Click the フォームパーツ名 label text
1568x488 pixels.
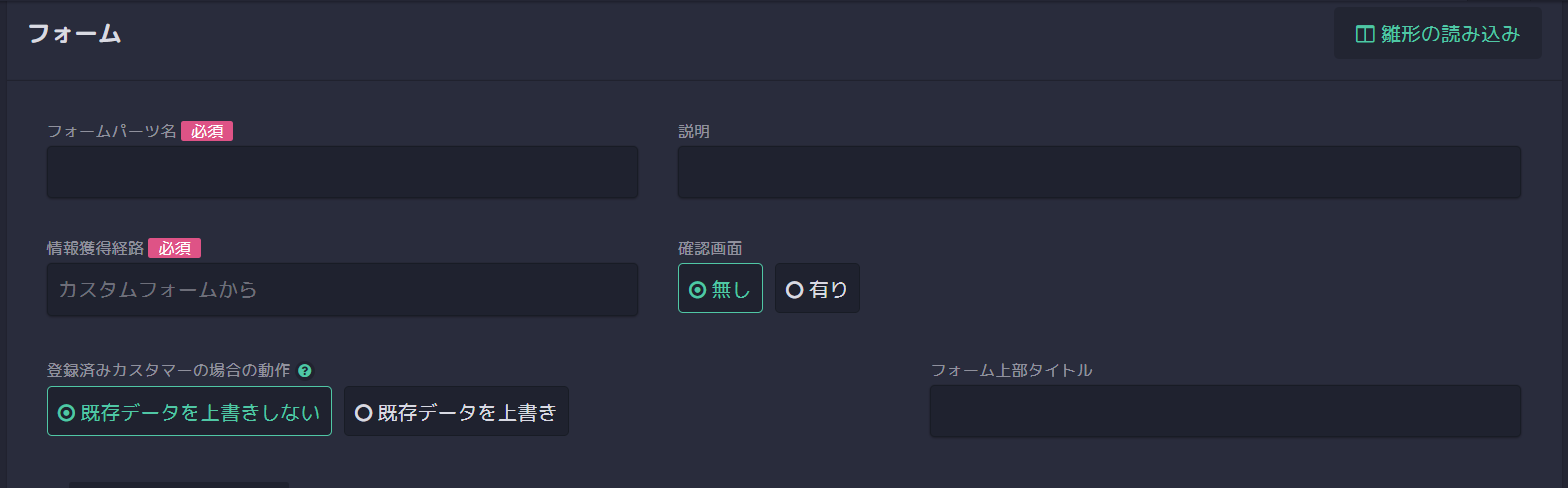[x=112, y=131]
